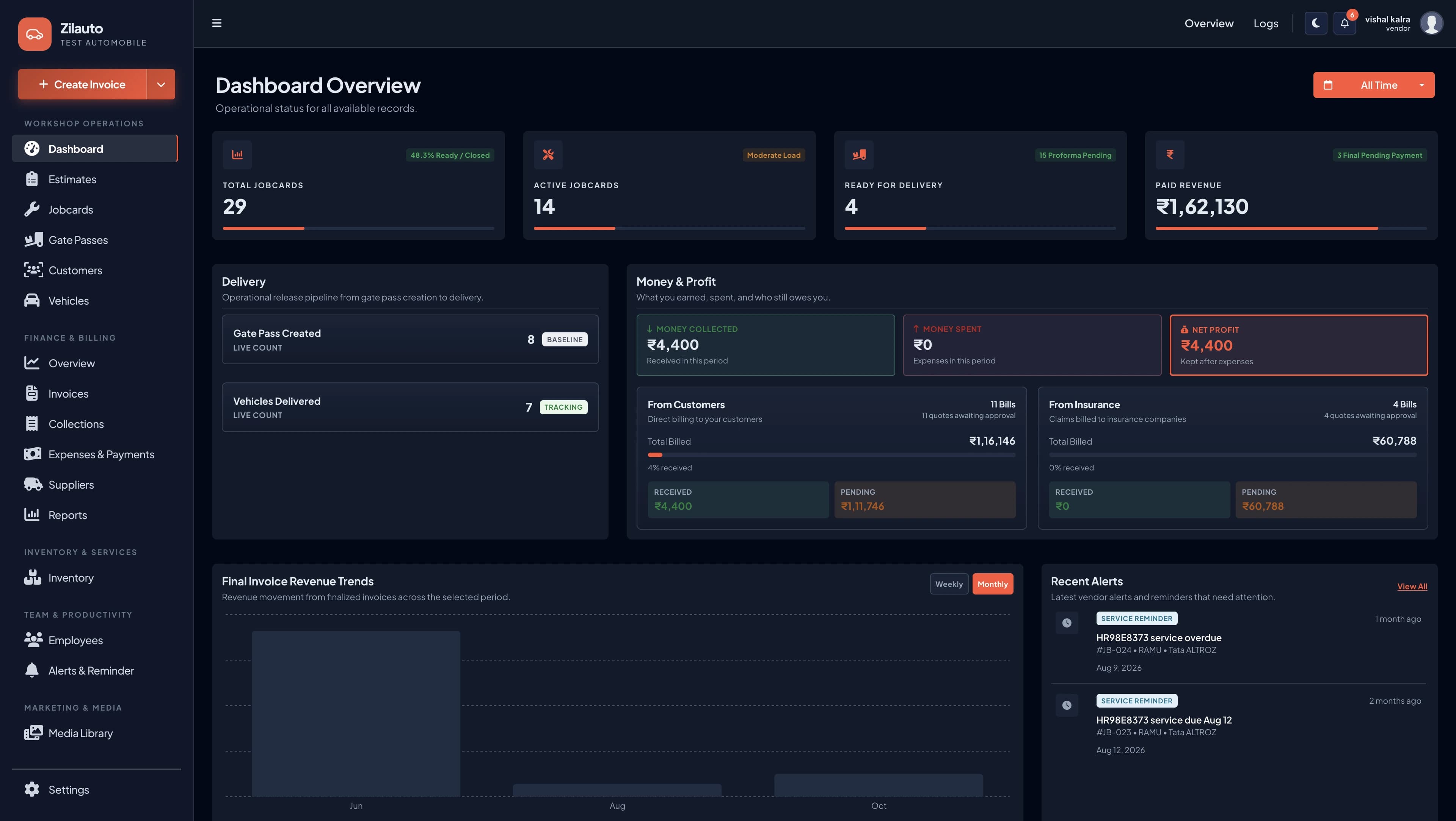This screenshot has height=821, width=1456.
Task: Click the Zilauto car logo
Action: pos(35,34)
